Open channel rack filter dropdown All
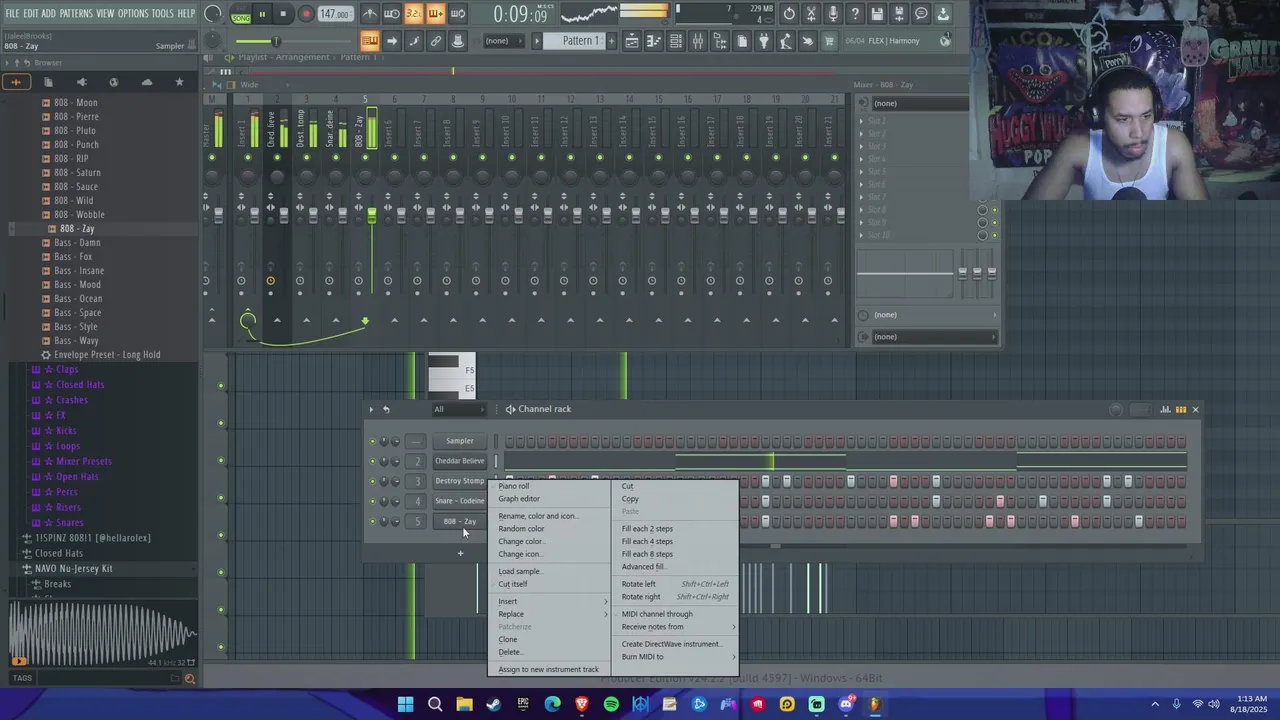 click(x=458, y=409)
